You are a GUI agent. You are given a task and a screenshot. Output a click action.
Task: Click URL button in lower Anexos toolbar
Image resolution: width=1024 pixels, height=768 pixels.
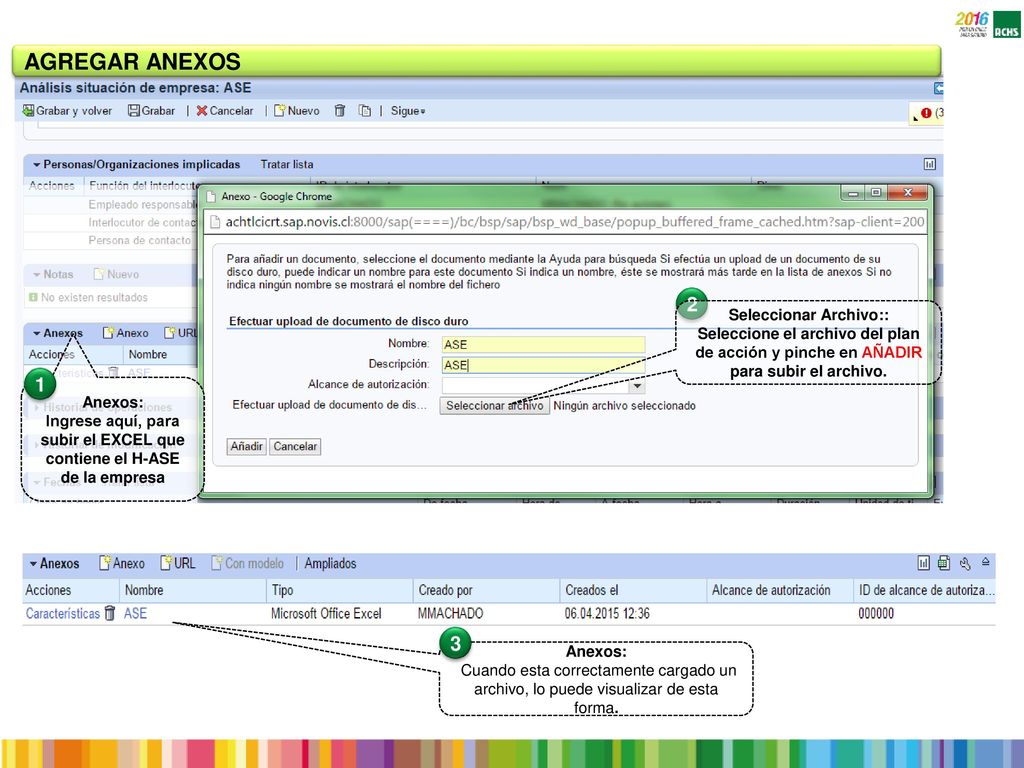point(178,563)
